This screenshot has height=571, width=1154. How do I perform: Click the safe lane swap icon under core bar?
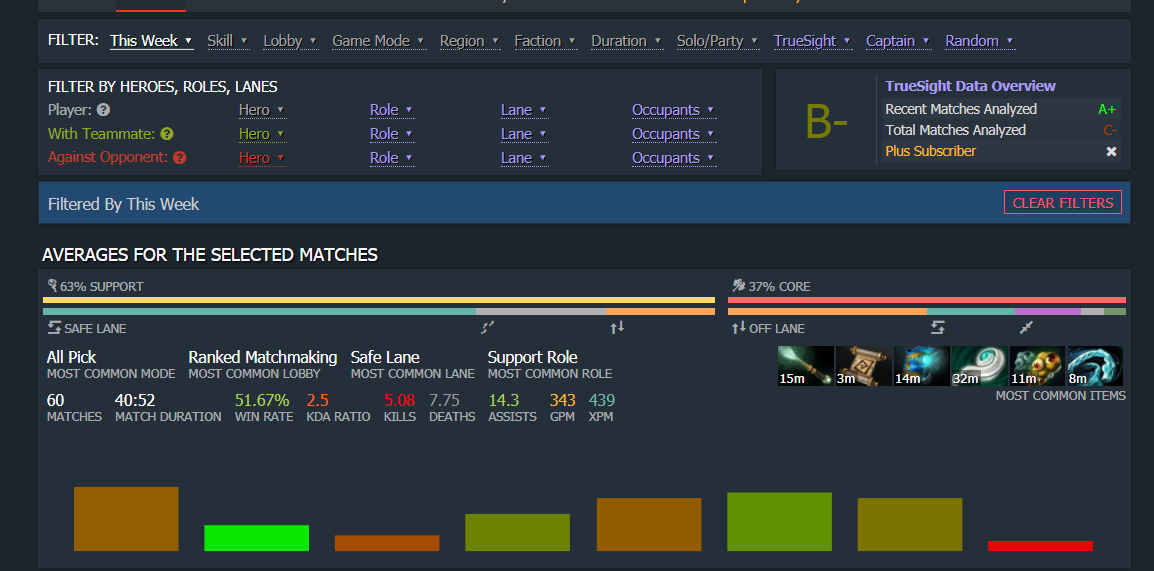938,327
